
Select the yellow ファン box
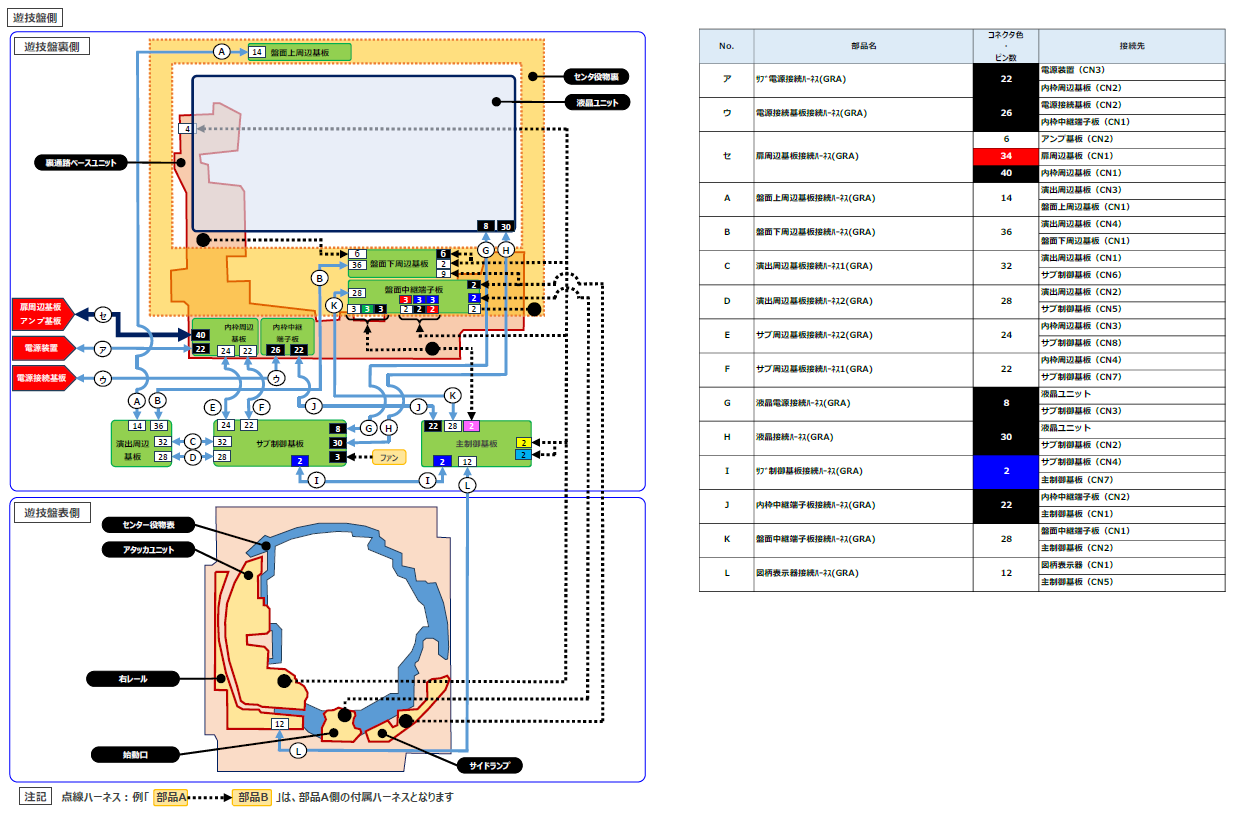pos(389,457)
